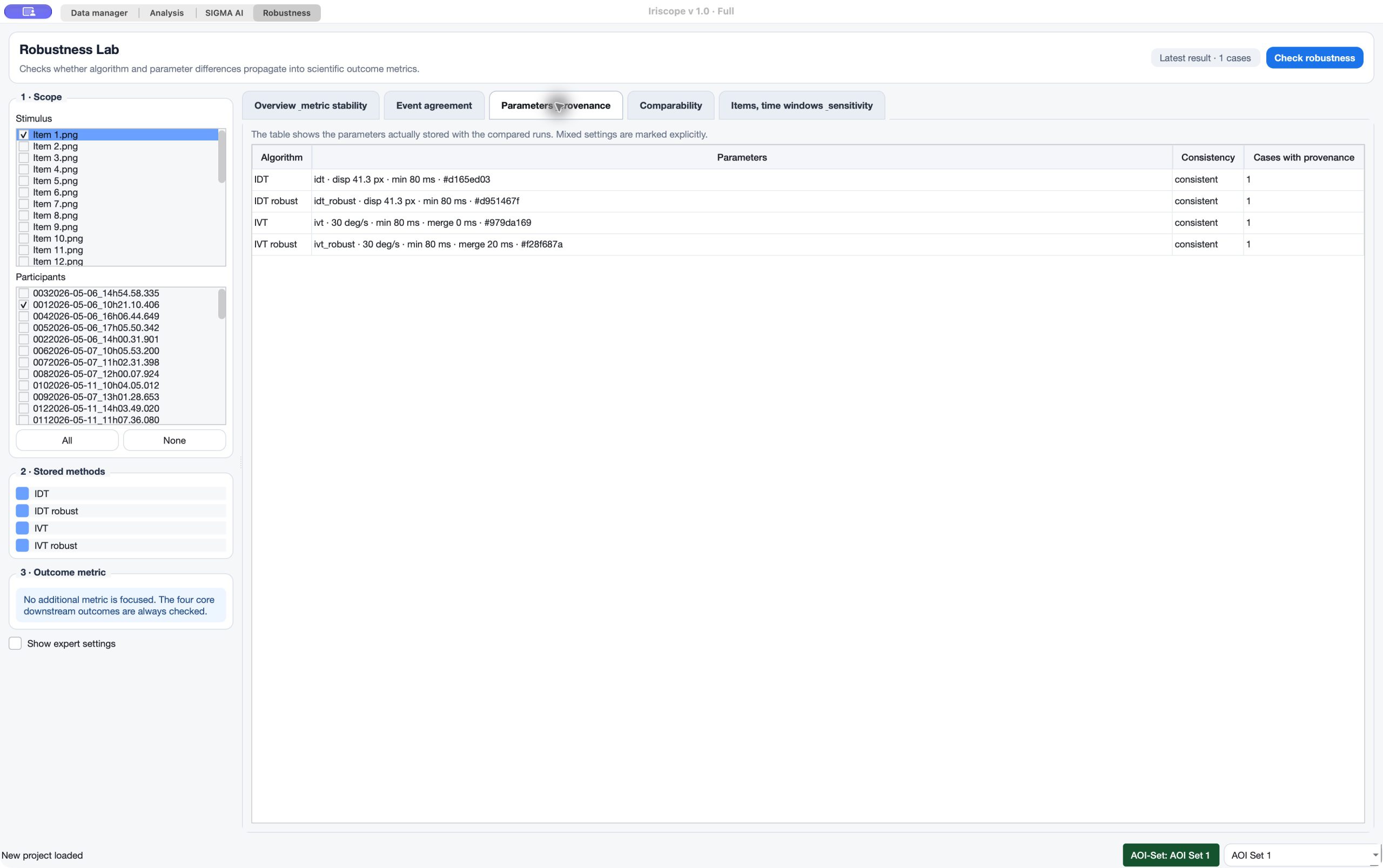Toggle the blue IDT method swatch
1383x868 pixels.
pyautogui.click(x=22, y=494)
